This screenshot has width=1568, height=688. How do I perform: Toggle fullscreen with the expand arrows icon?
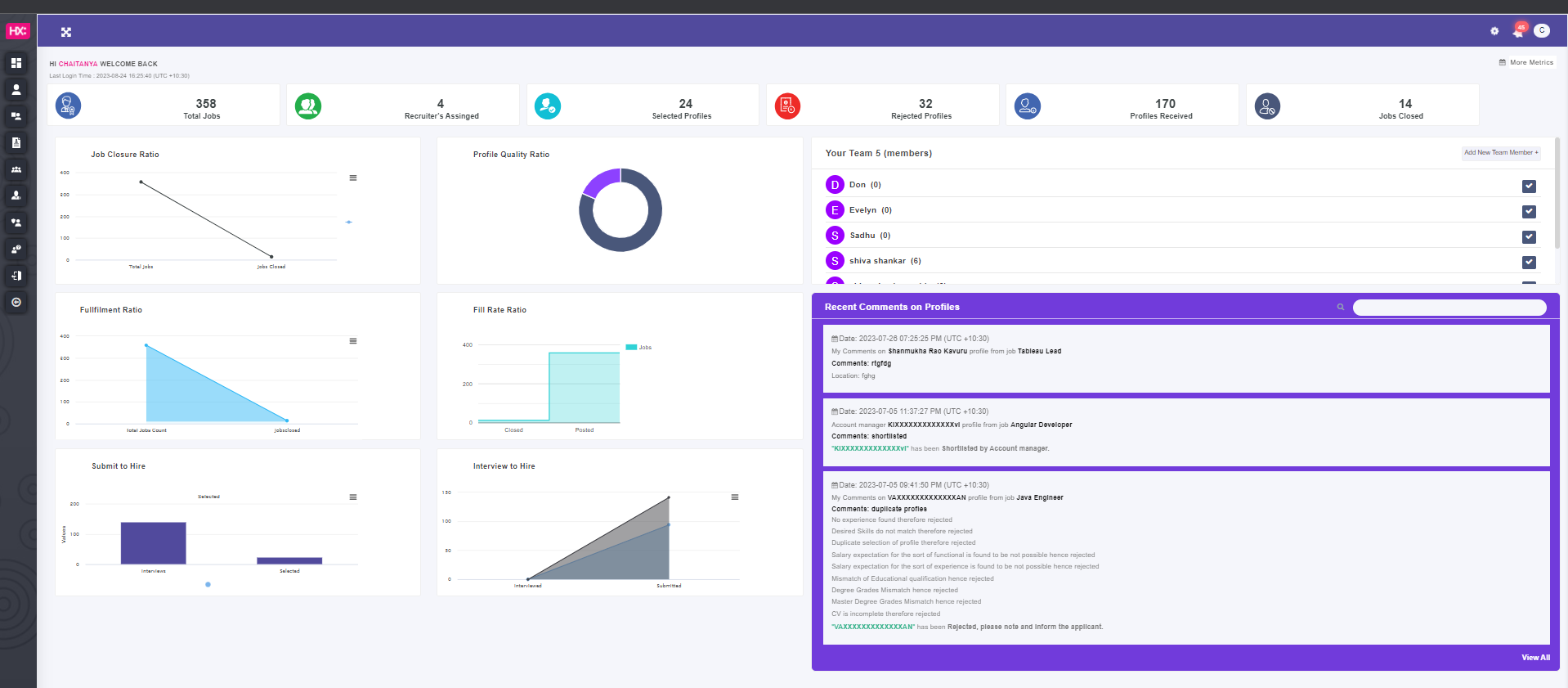(x=66, y=32)
